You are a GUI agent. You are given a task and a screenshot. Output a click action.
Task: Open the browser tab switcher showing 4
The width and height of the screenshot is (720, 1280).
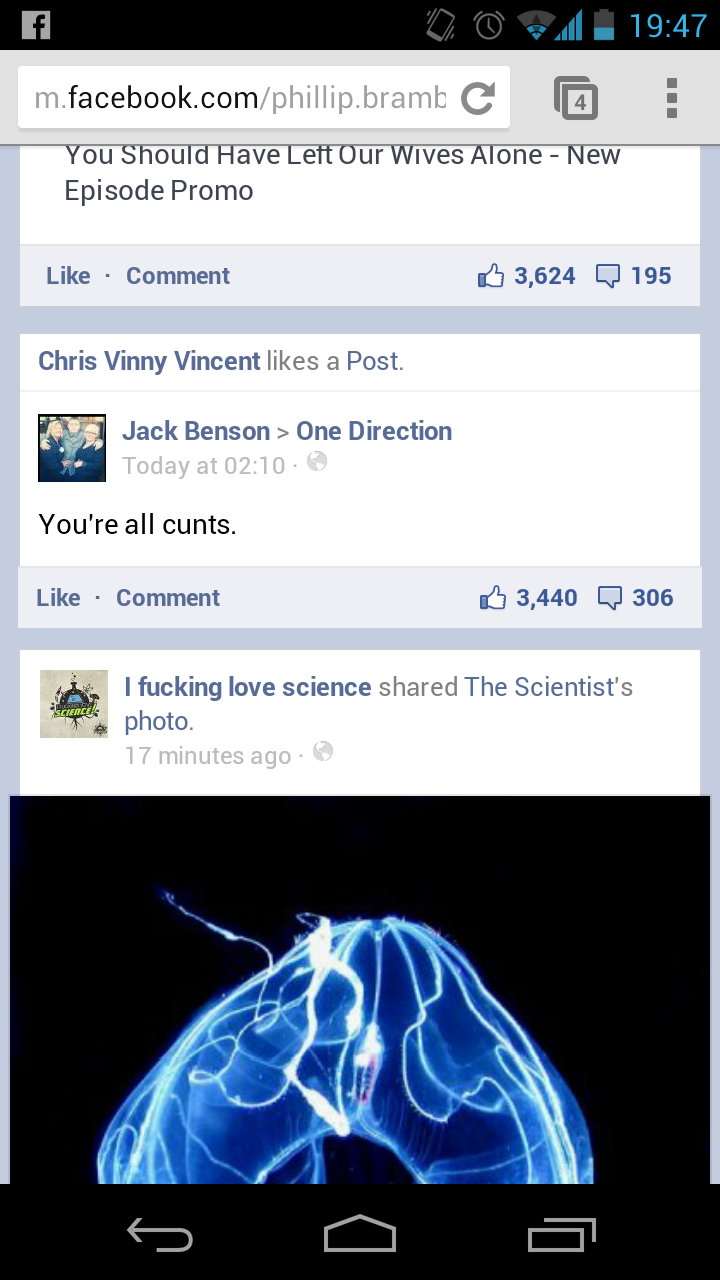[x=576, y=98]
